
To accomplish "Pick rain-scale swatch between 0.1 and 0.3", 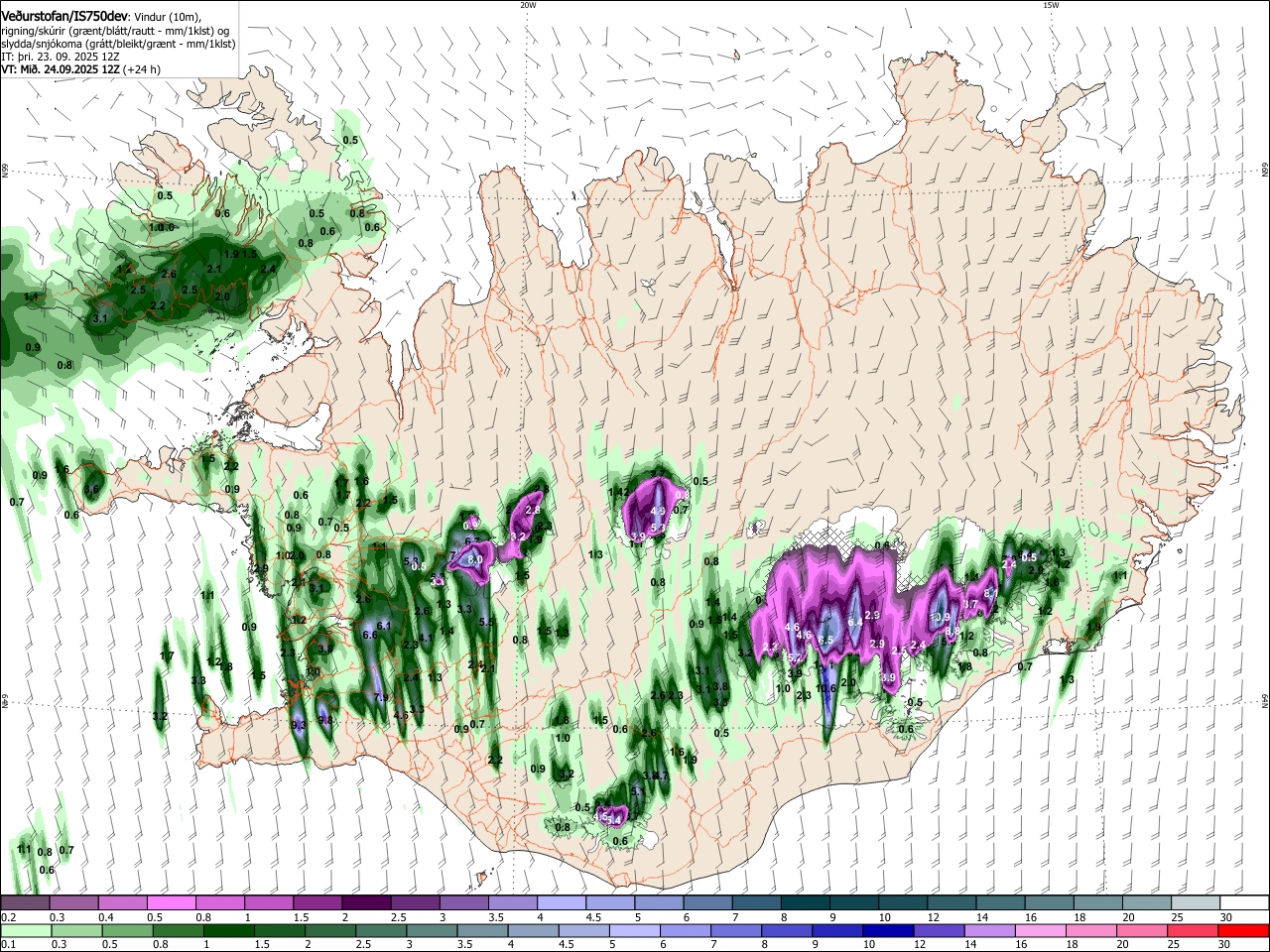I will point(27,930).
